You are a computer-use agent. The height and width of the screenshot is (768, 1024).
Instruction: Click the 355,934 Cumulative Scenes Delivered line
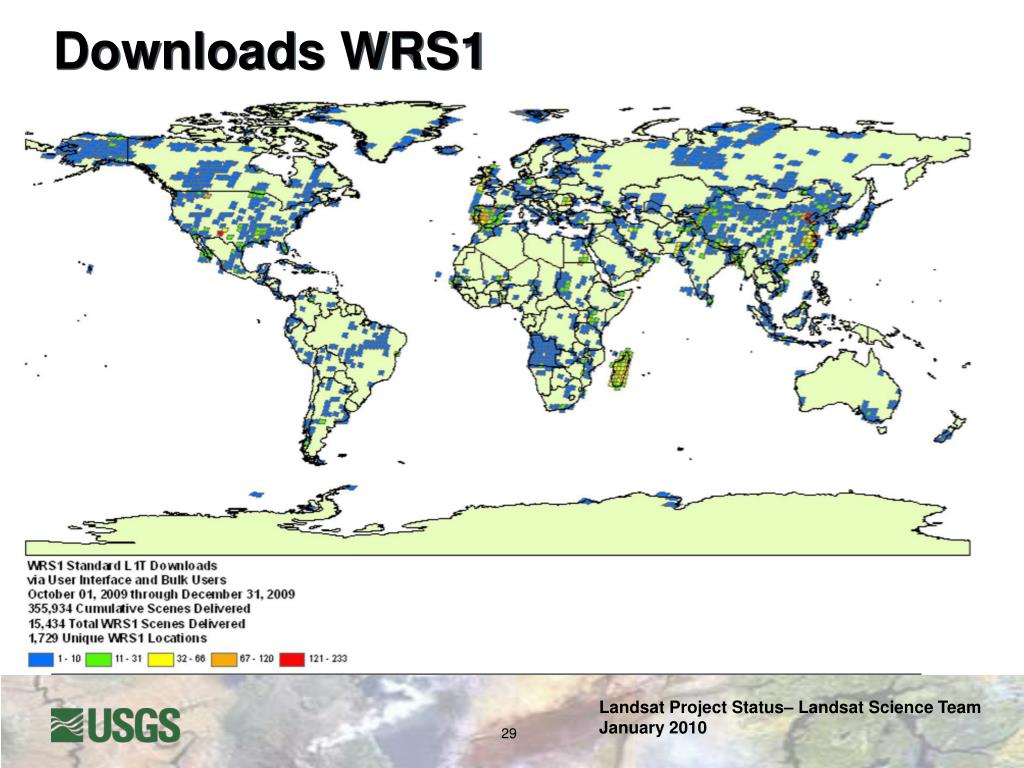click(x=138, y=609)
